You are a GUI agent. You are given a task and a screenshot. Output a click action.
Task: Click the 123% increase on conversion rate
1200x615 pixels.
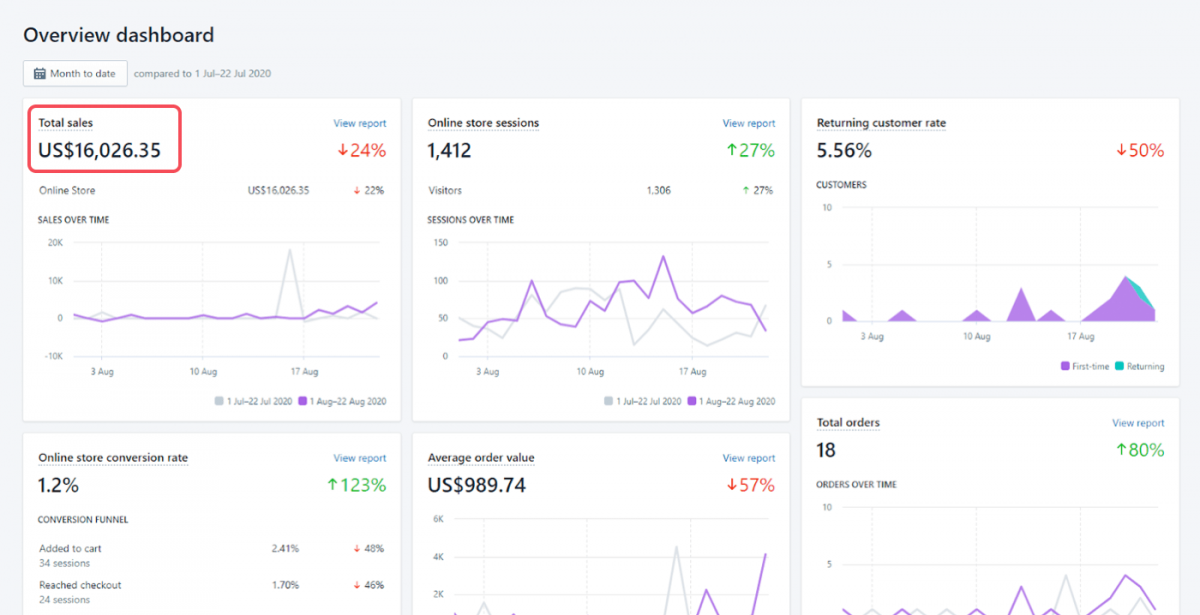356,485
